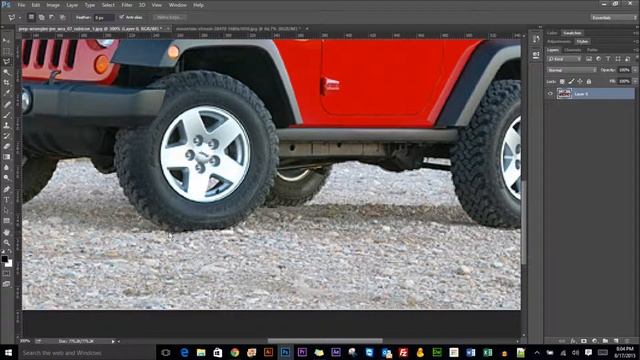Image resolution: width=640 pixels, height=360 pixels.
Task: Switch to the Adjustments tab
Action: tap(559, 42)
